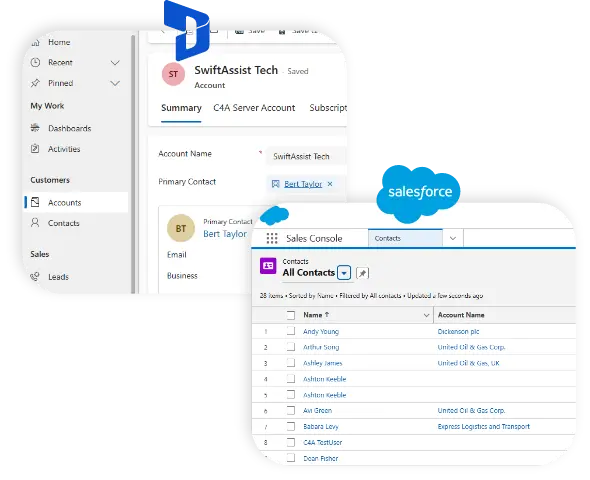The image size is (590, 480).
Task: Open the Bert Taylor primary contact link
Action: click(303, 184)
